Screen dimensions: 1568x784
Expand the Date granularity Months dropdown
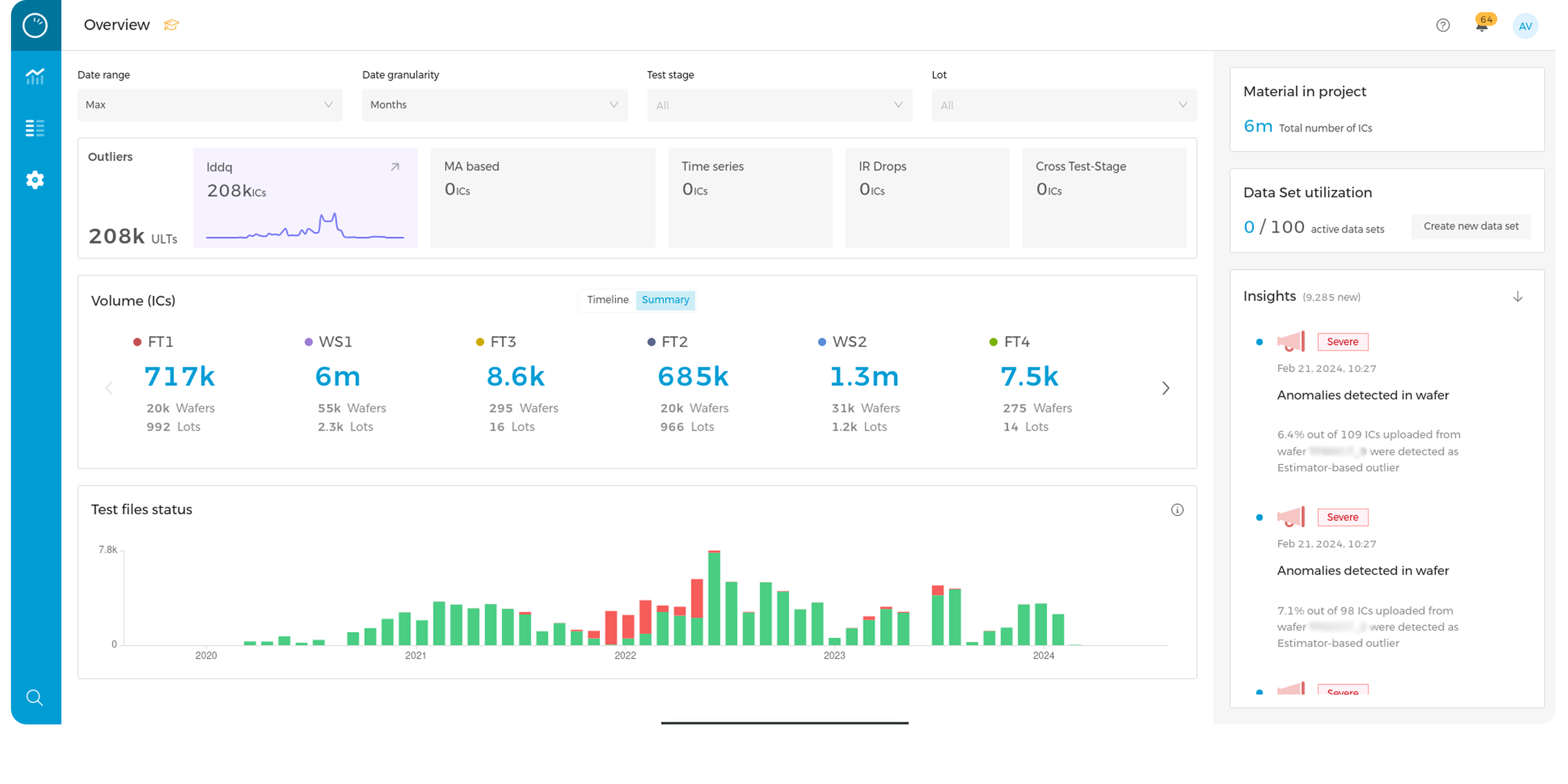coord(494,105)
